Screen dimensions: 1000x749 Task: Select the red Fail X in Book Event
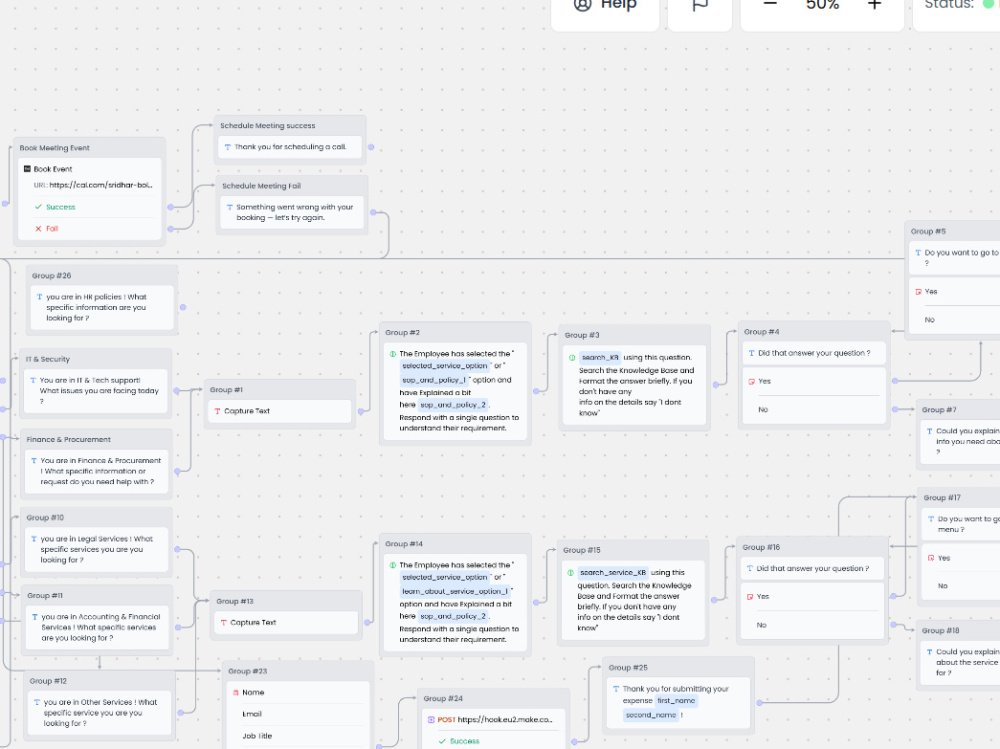coord(38,228)
